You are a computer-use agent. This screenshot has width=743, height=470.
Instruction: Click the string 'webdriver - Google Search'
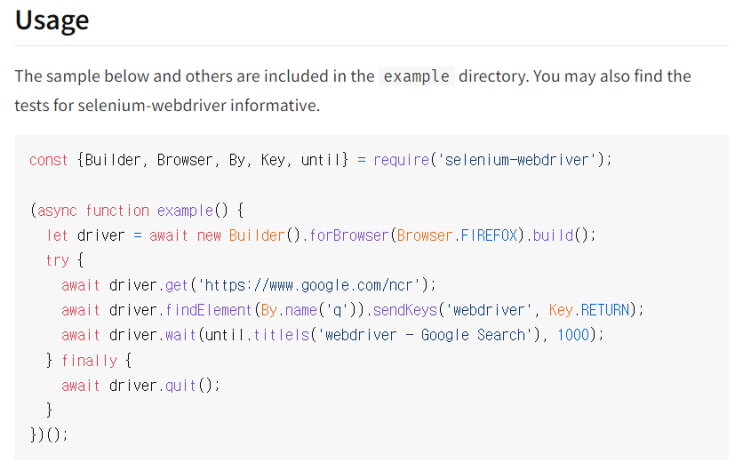pos(425,335)
